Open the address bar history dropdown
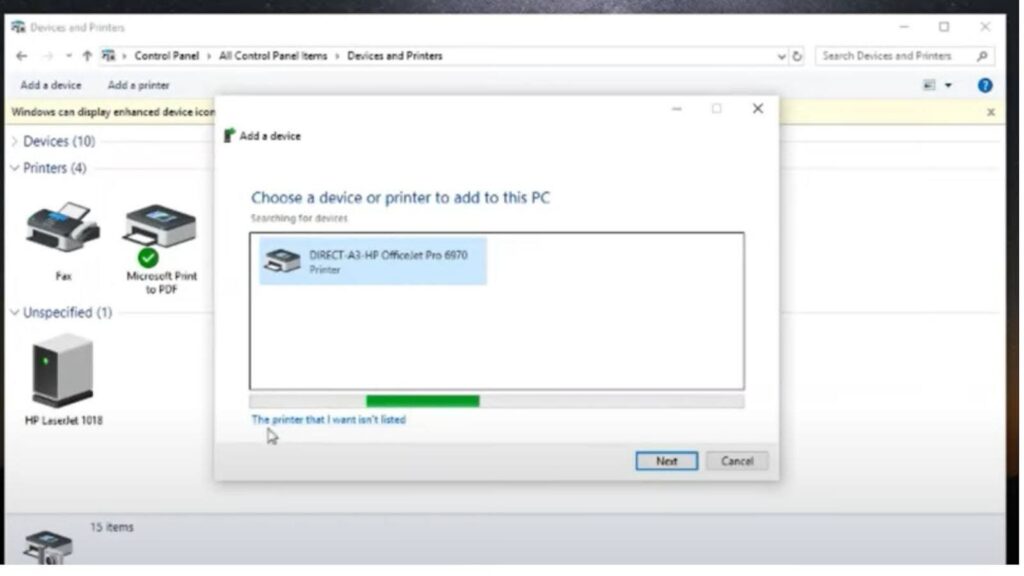 tap(781, 57)
